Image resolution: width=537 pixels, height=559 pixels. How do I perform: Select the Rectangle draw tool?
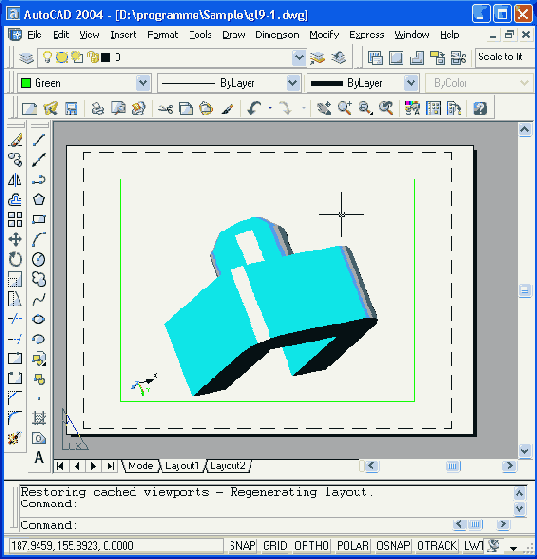point(39,219)
